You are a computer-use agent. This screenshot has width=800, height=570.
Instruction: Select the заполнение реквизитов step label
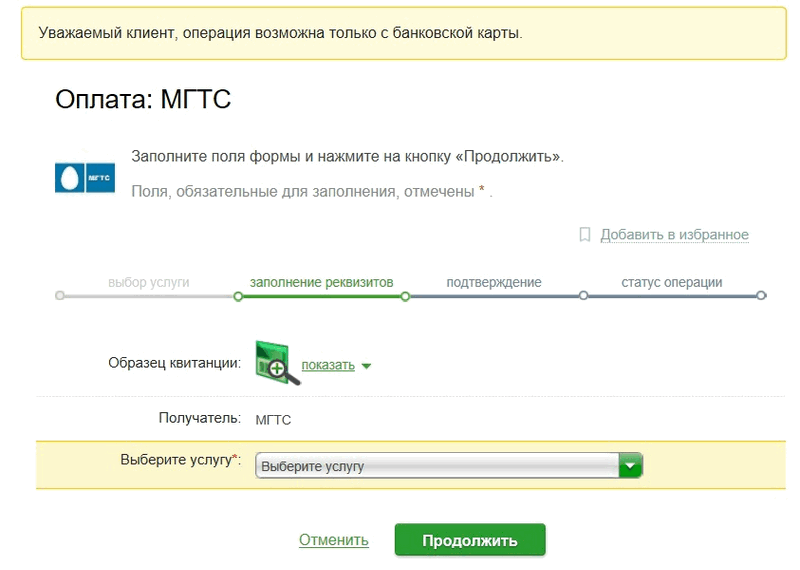pos(321,282)
